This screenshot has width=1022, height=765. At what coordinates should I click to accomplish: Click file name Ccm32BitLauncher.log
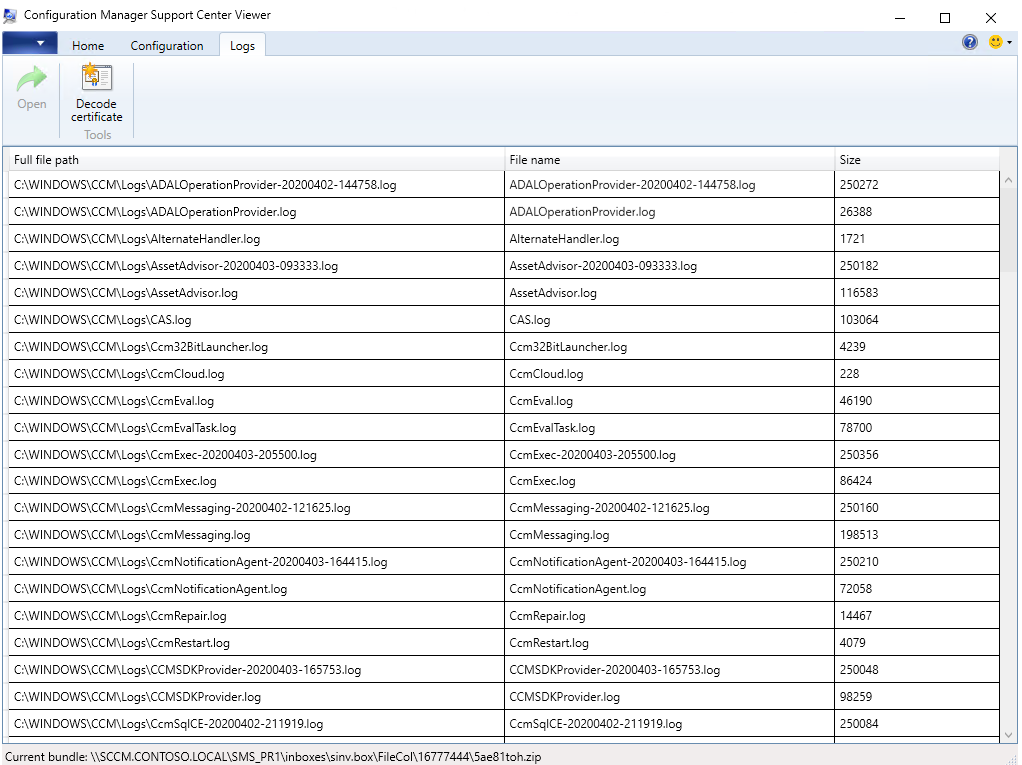(x=568, y=347)
